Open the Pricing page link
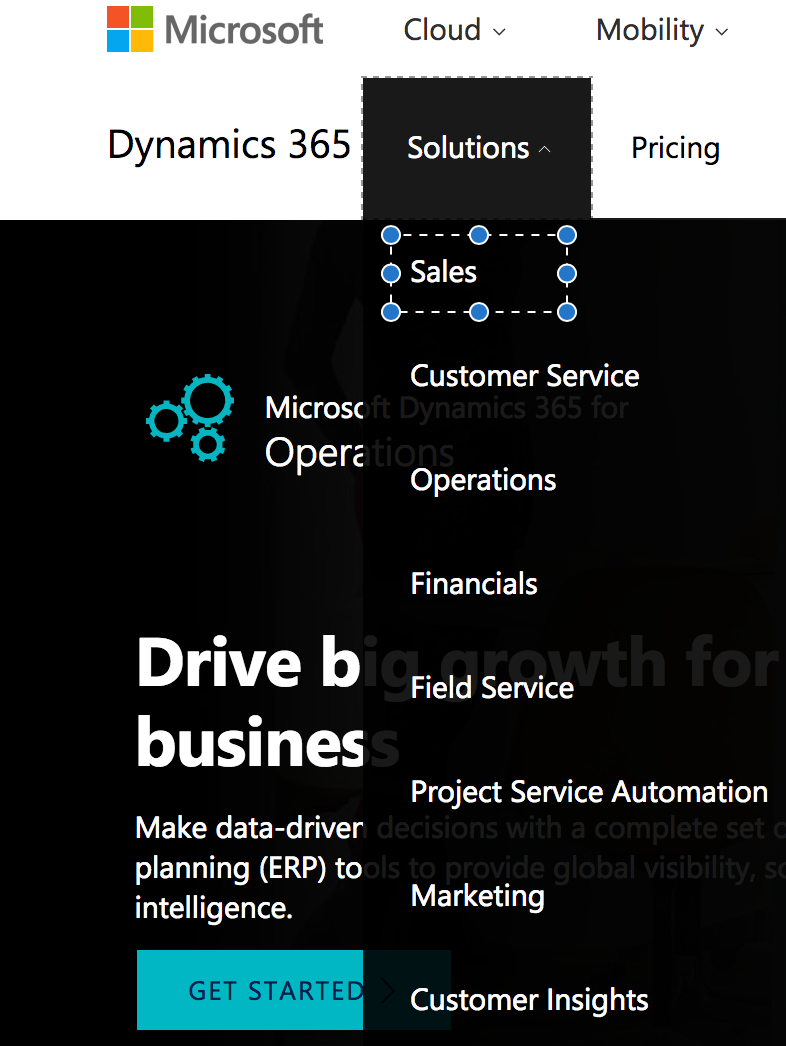Image resolution: width=786 pixels, height=1046 pixels. tap(675, 148)
